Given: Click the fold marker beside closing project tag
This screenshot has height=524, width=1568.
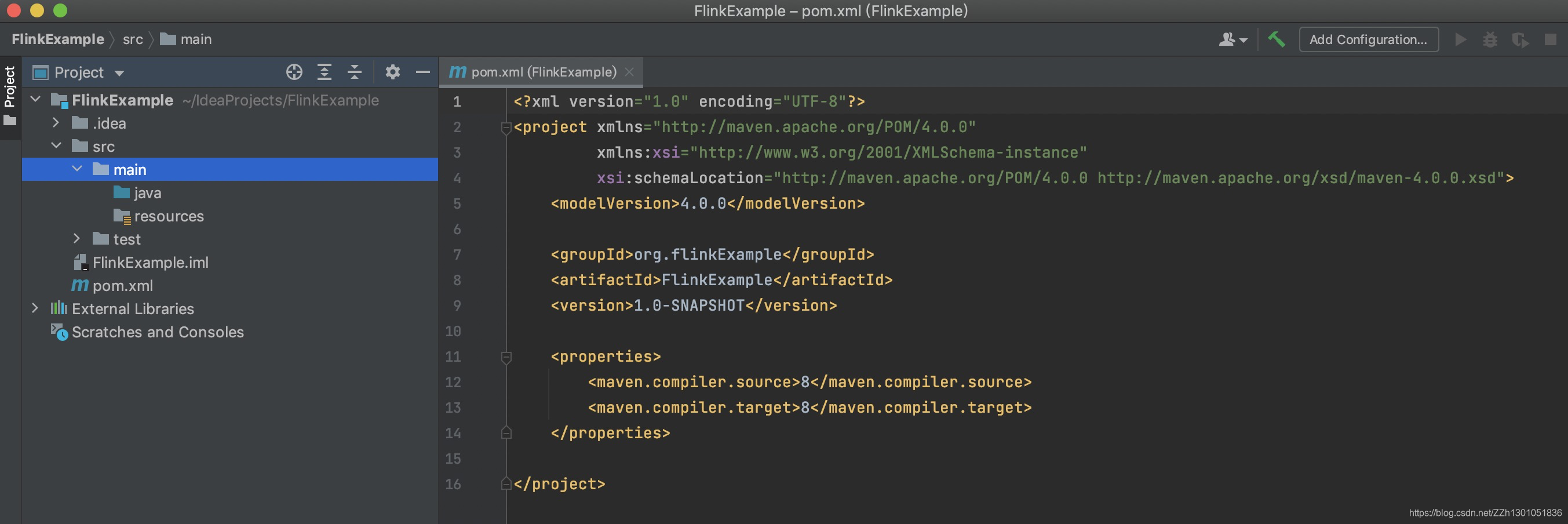Looking at the screenshot, I should click(x=506, y=484).
